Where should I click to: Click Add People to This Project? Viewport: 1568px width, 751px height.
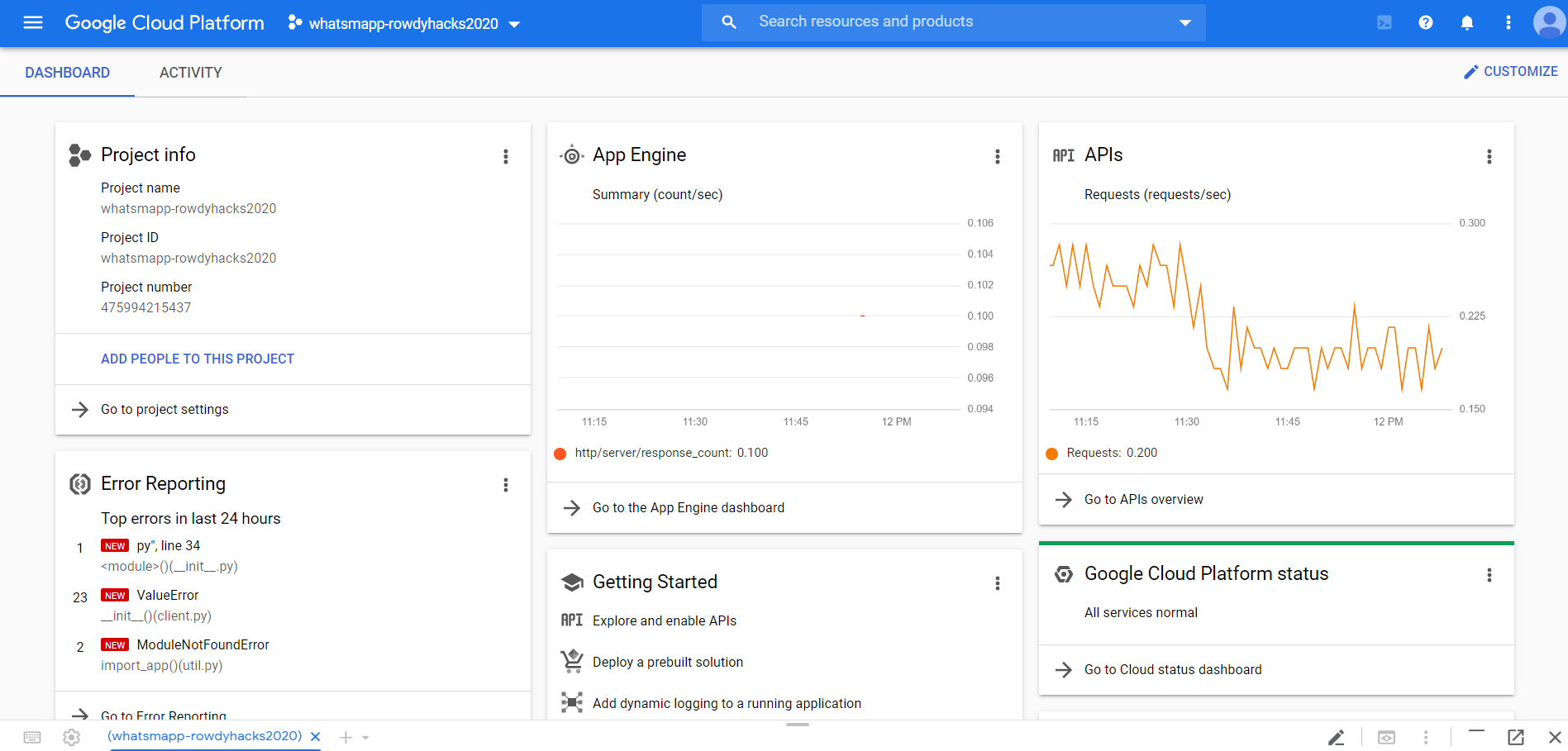(198, 359)
